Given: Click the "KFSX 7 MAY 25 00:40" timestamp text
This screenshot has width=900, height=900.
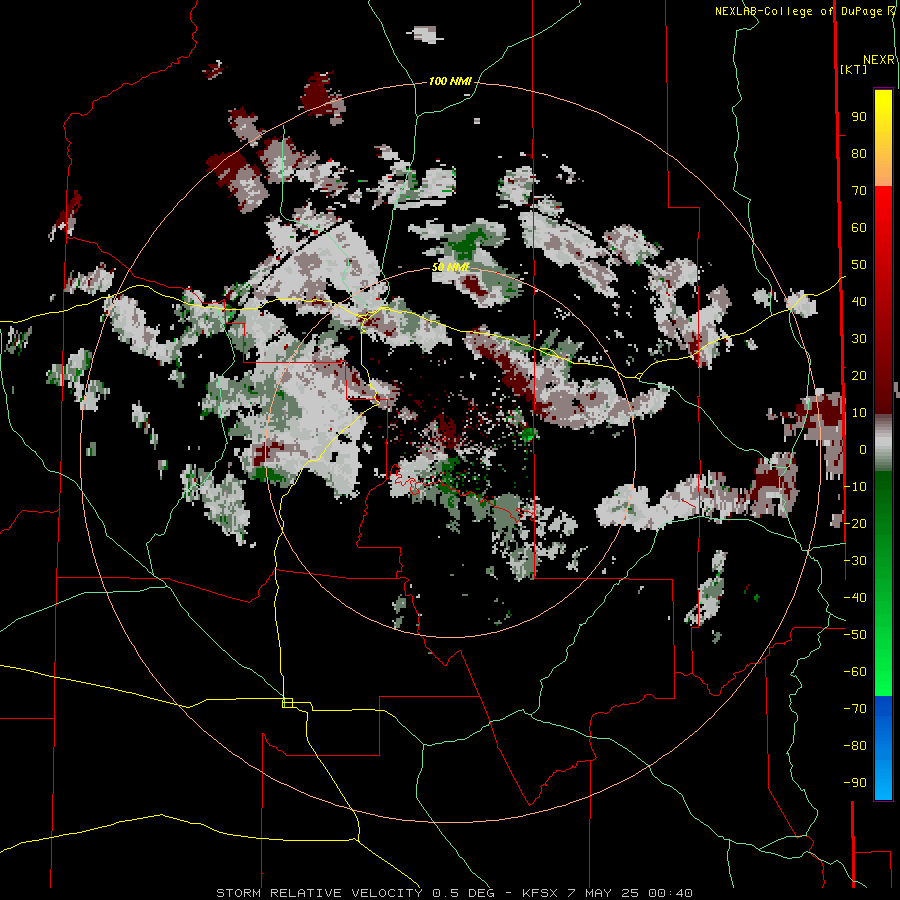Looking at the screenshot, I should pos(607,893).
